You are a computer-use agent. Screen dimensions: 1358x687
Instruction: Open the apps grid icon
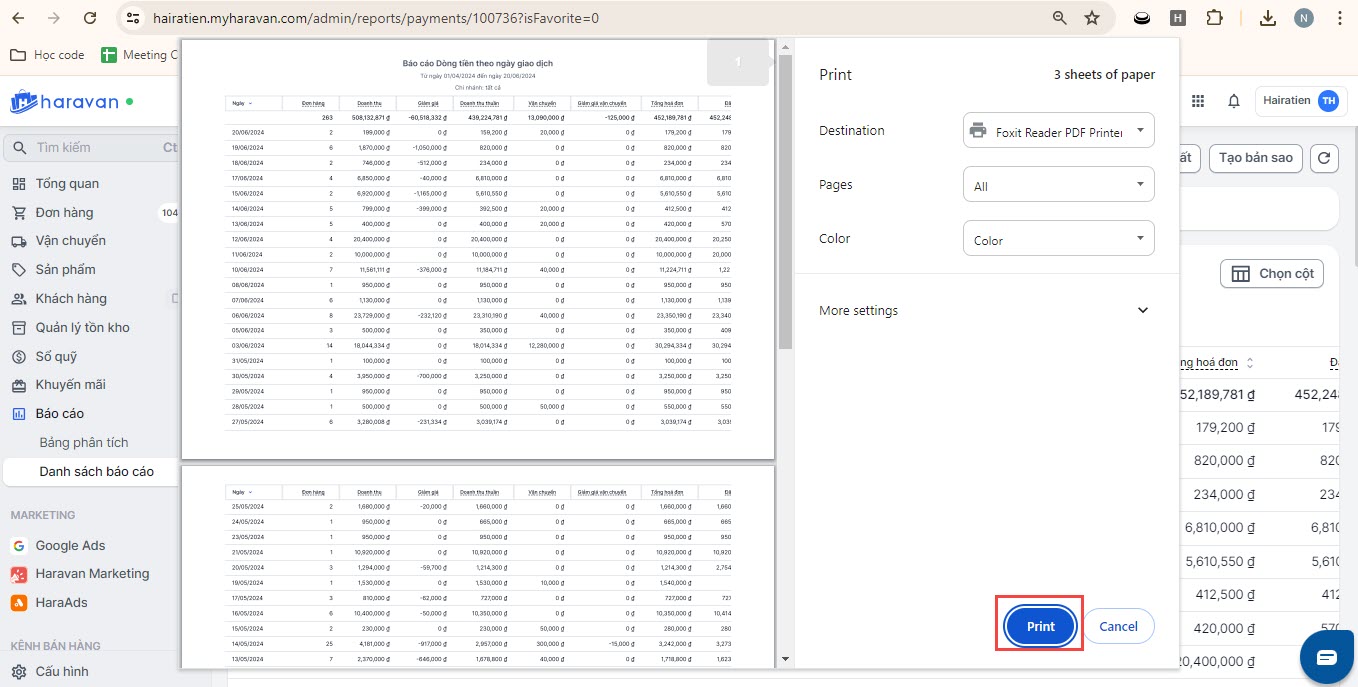[1198, 101]
